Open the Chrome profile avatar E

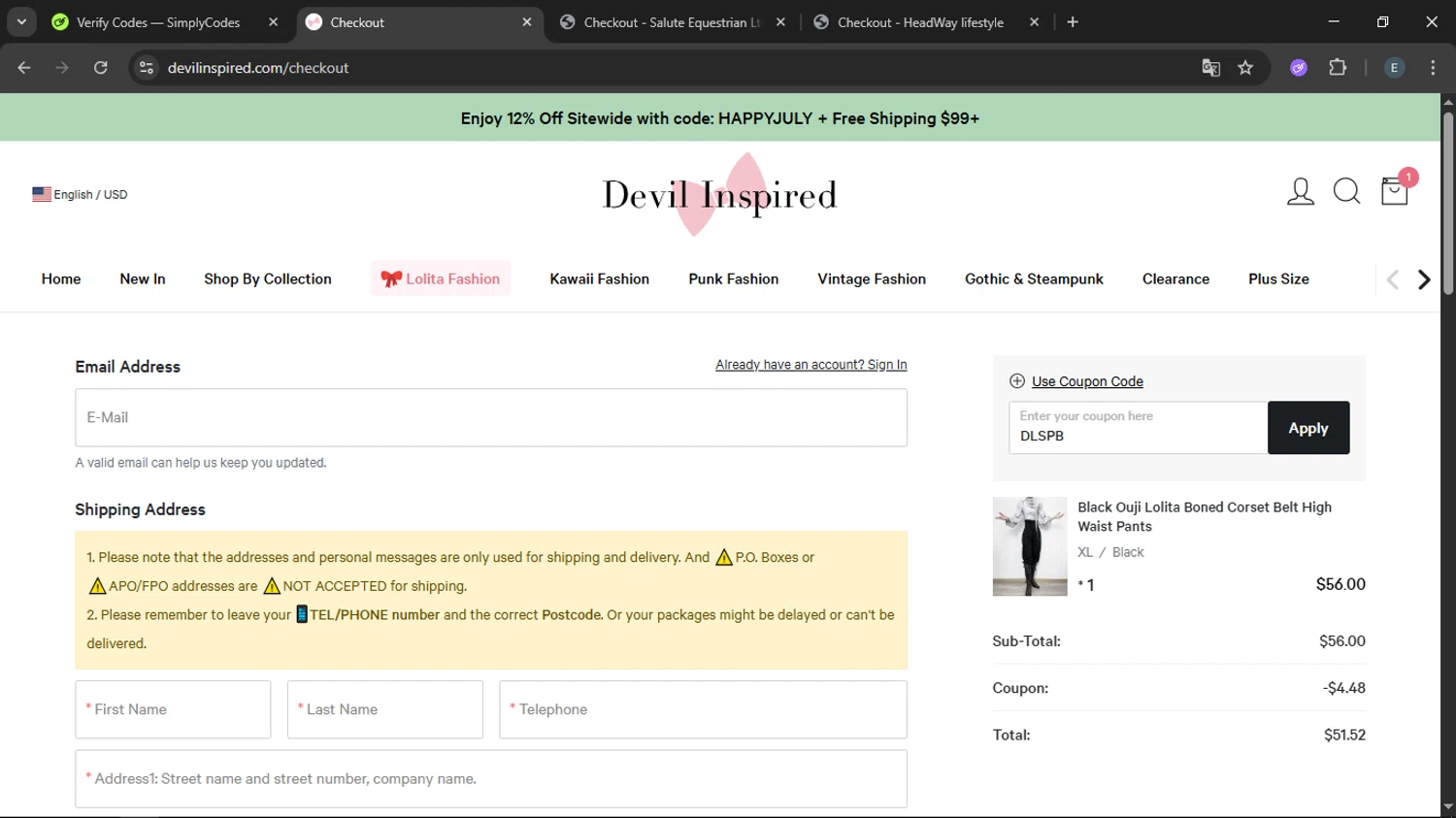tap(1394, 68)
